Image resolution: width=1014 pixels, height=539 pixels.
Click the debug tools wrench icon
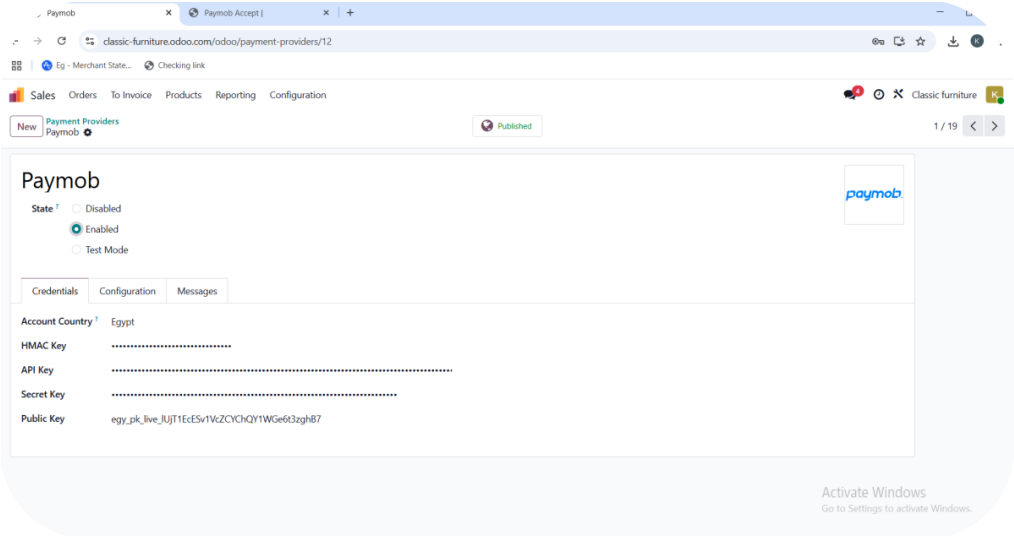click(898, 95)
